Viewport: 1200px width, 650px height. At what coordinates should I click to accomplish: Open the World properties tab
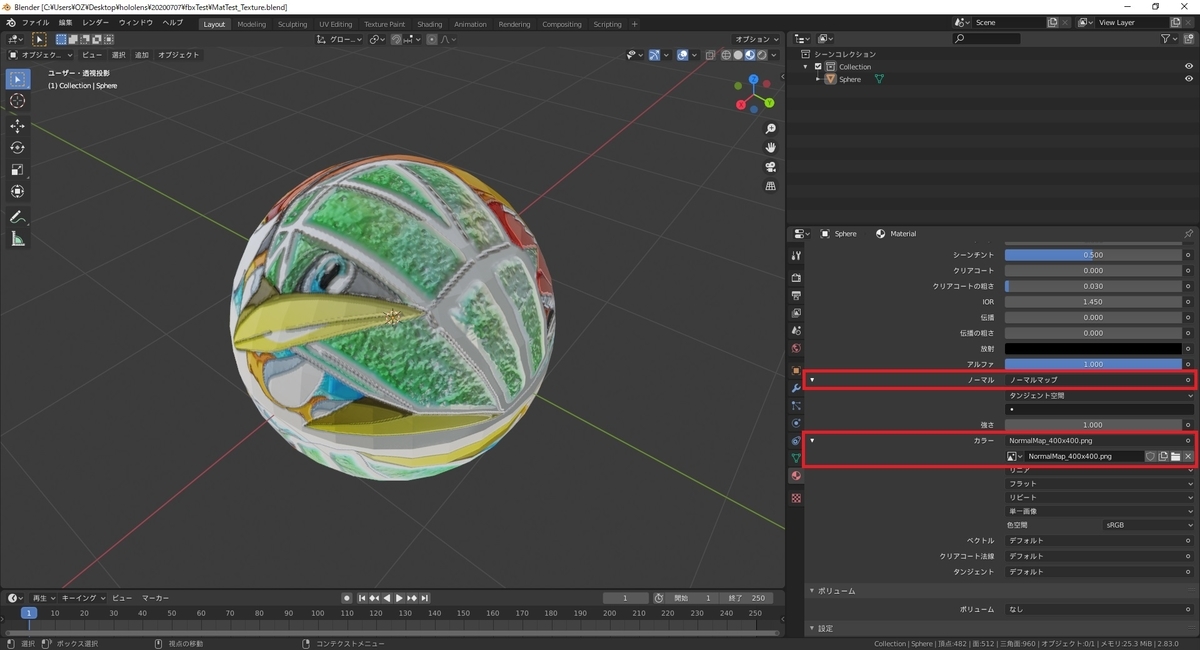click(x=796, y=348)
